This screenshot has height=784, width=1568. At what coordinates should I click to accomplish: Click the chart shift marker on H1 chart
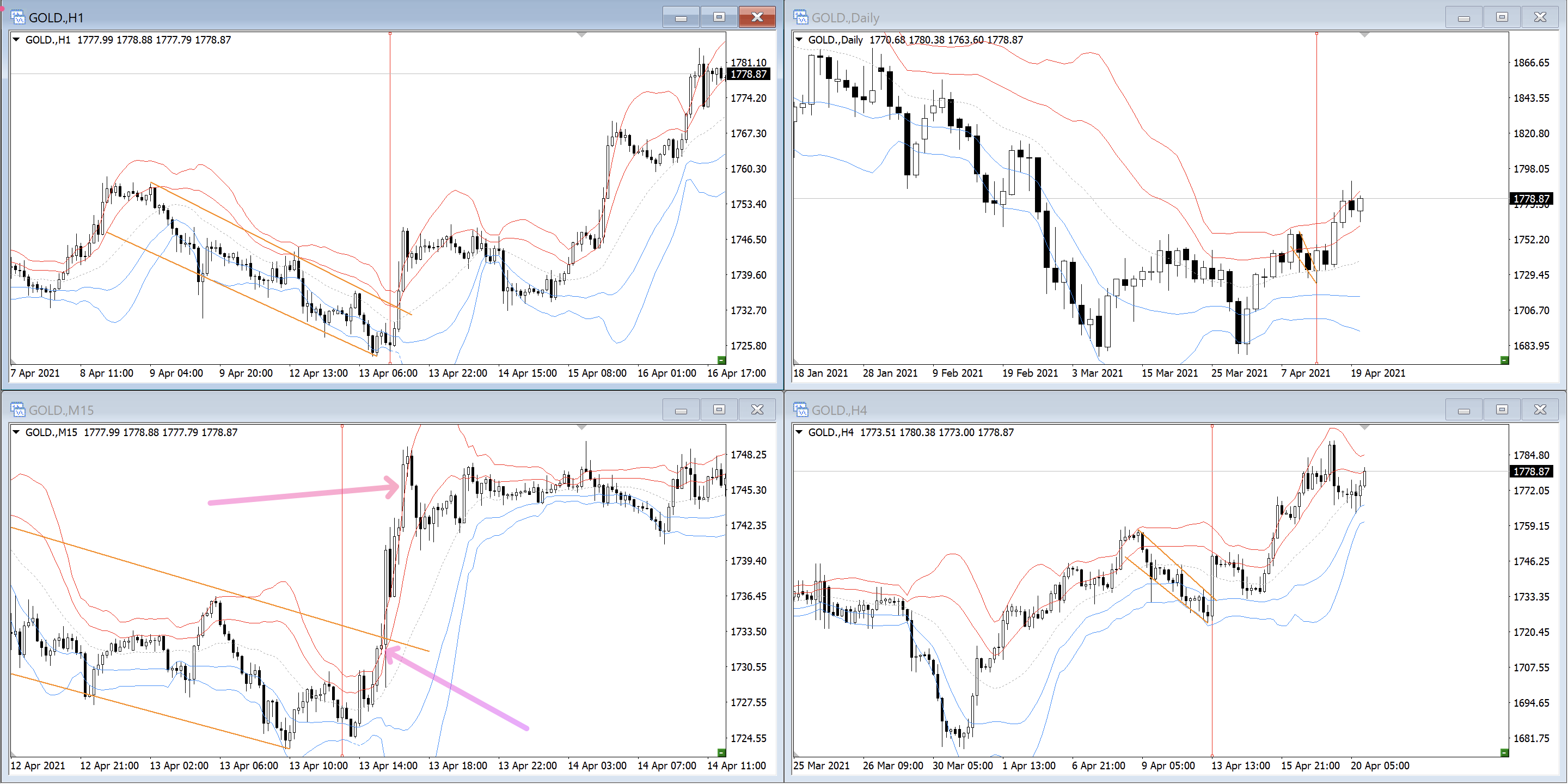[582, 35]
